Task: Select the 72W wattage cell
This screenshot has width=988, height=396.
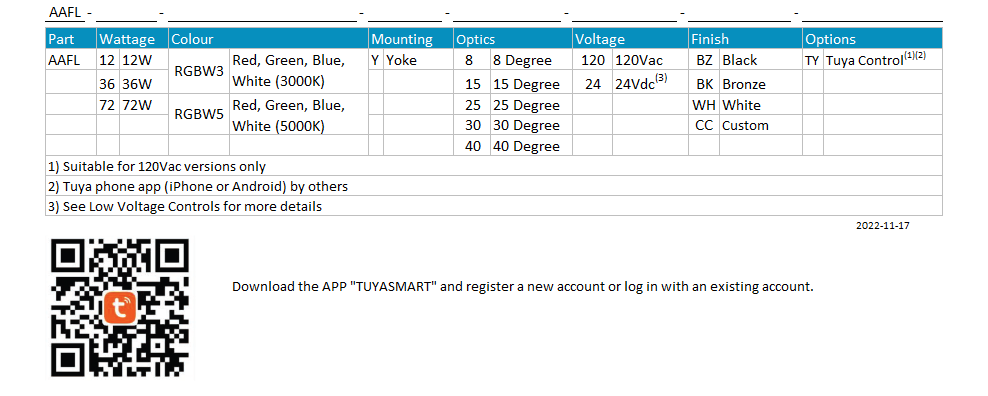Action: (x=144, y=105)
